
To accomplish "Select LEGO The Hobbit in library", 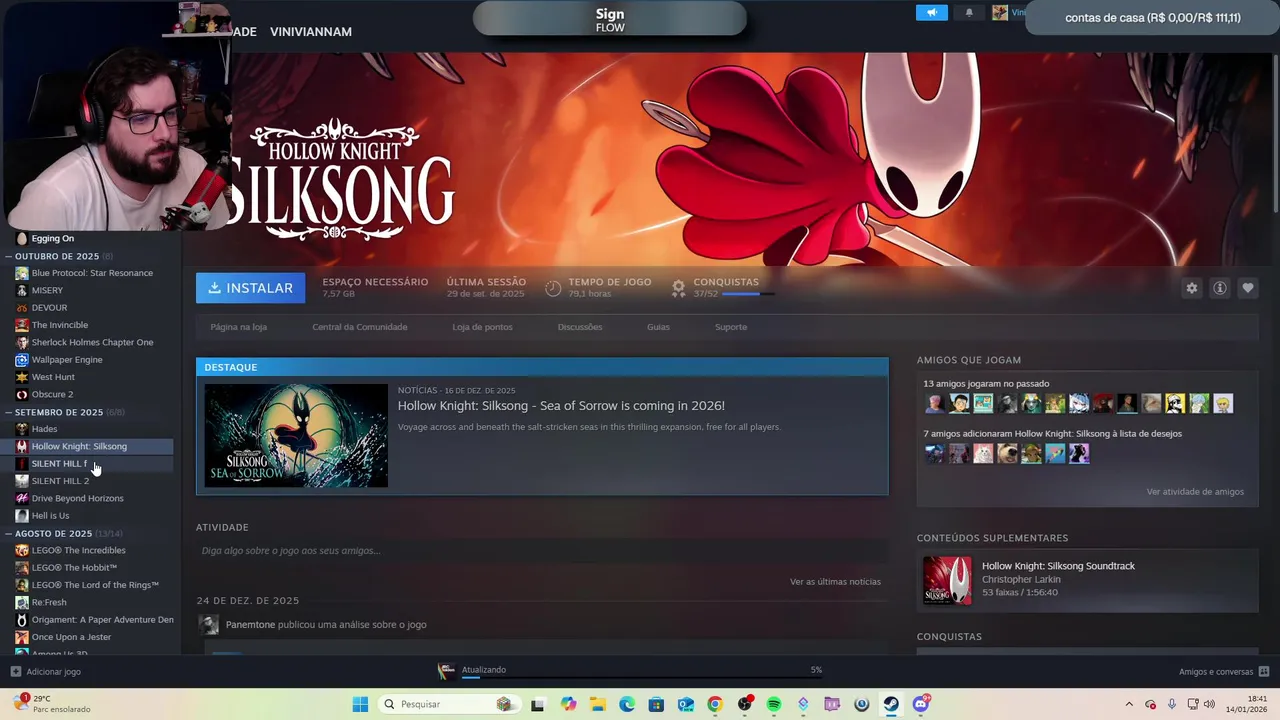I will (74, 568).
